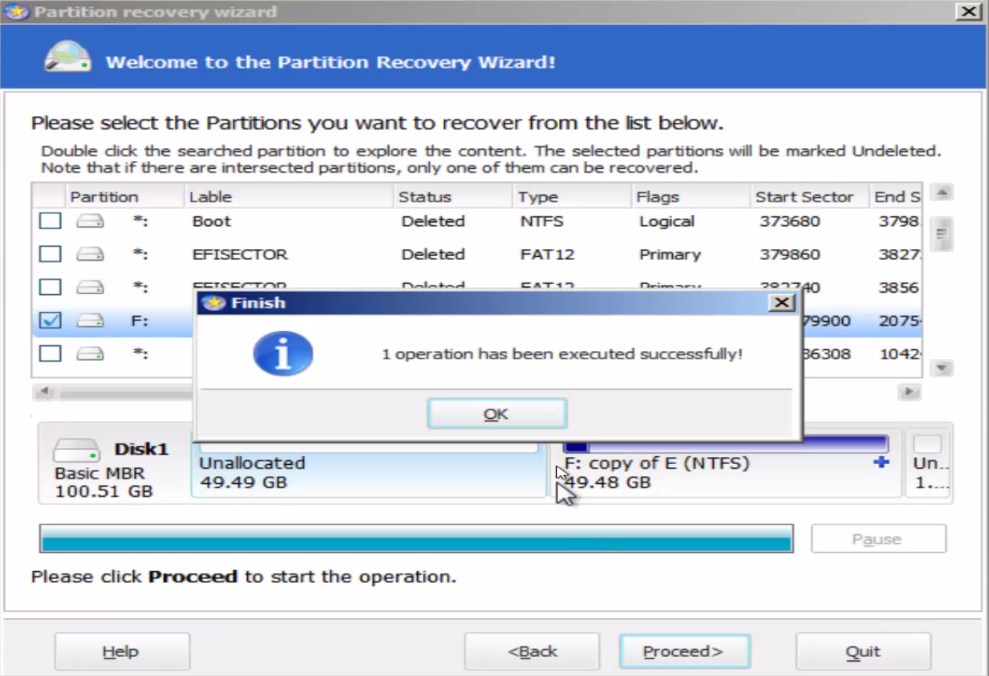Image resolution: width=989 pixels, height=676 pixels.
Task: Quit the Partition Recovery Wizard
Action: coord(863,651)
